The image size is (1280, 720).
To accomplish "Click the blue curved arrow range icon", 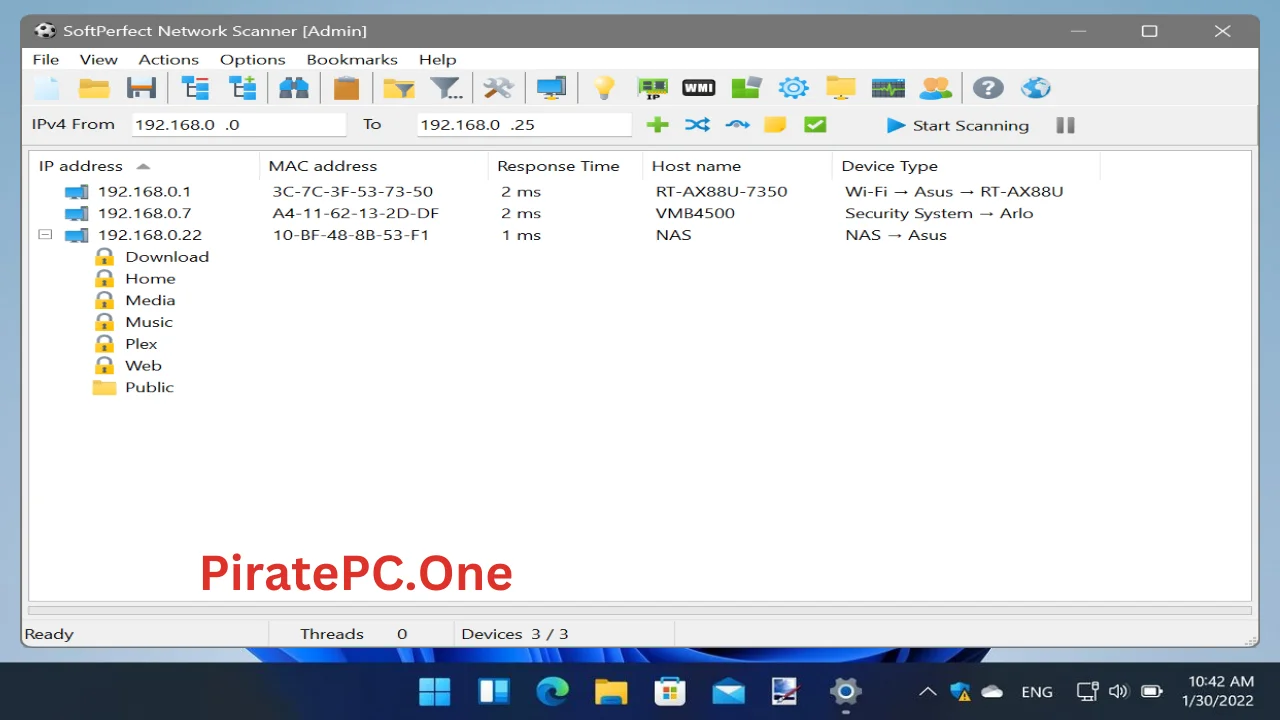I will (737, 125).
